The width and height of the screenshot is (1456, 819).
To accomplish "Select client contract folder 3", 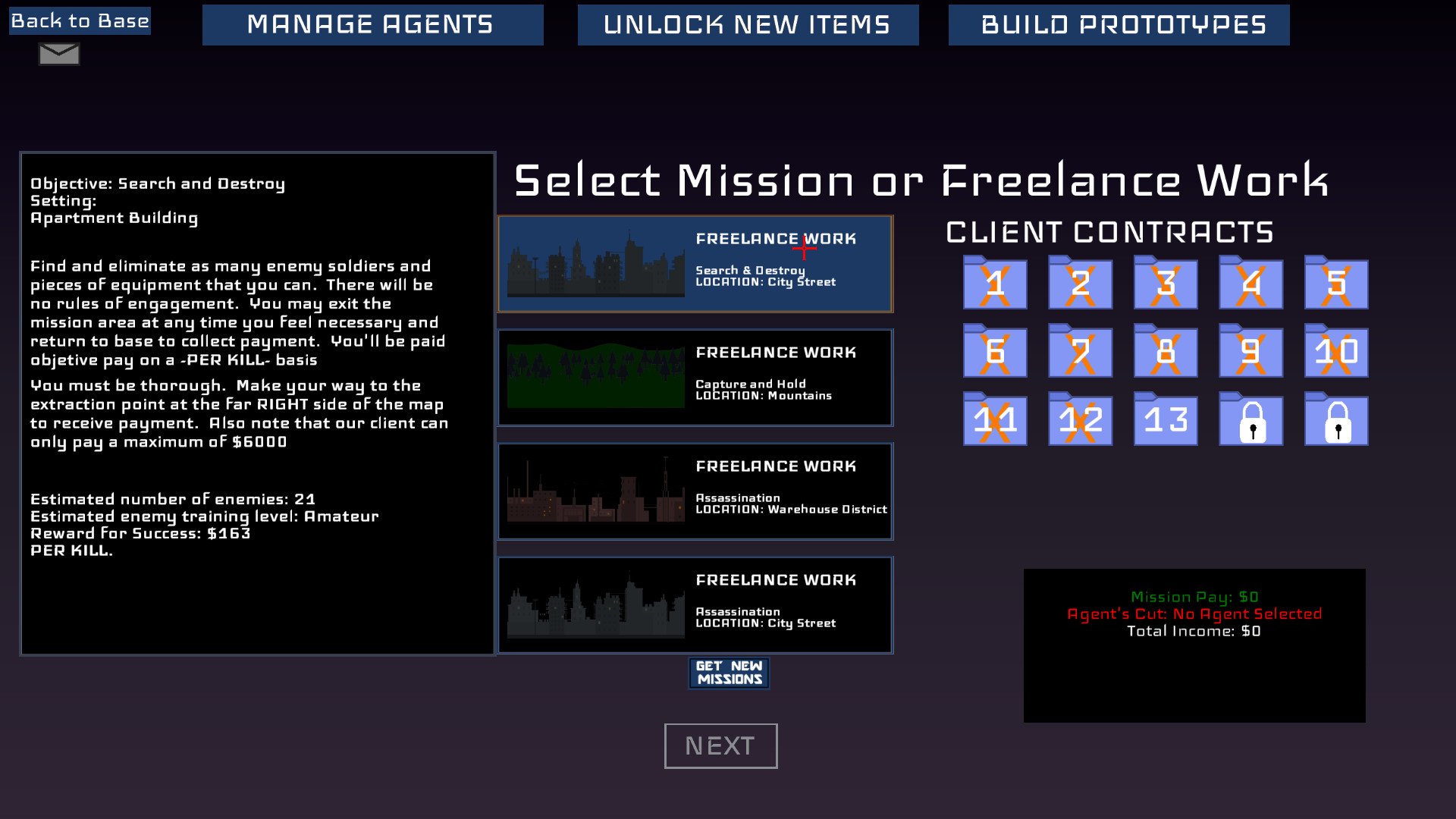I will [1168, 283].
